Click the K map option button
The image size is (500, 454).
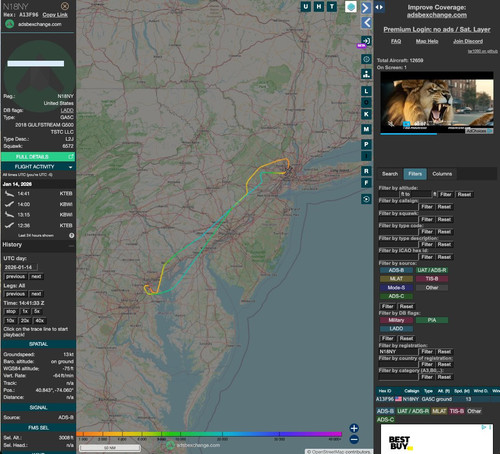point(366,114)
